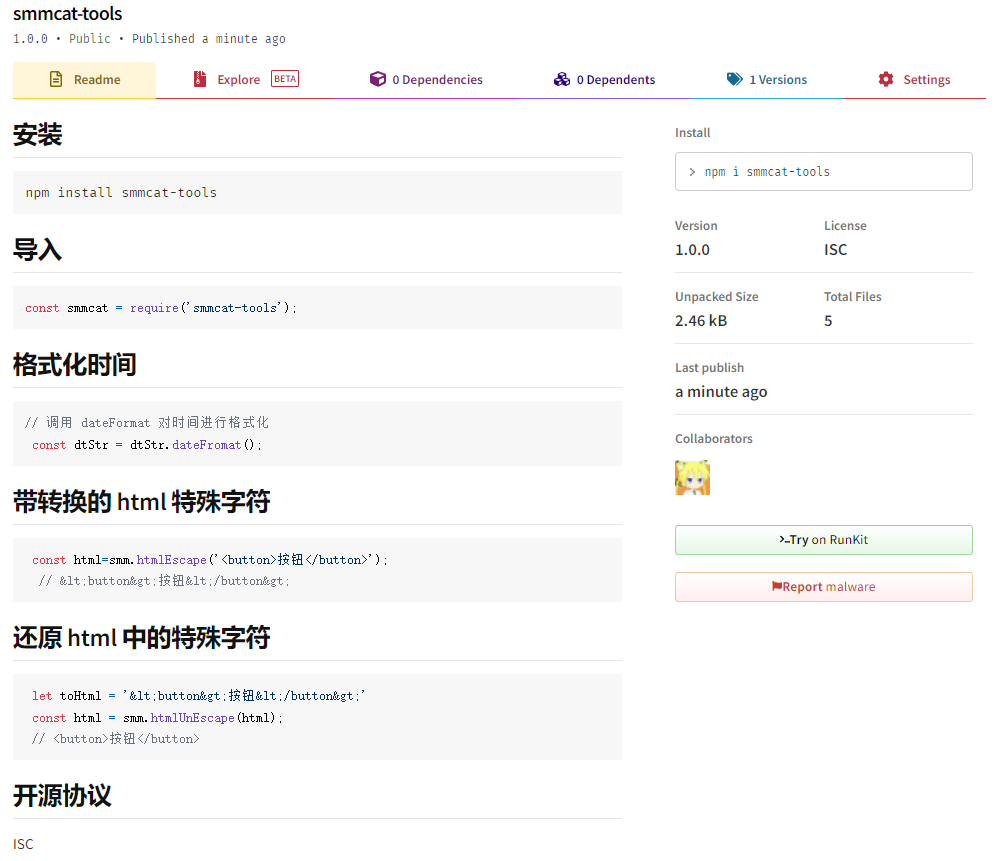Click the version value 1.0.0 in sidebar
This screenshot has width=996, height=861.
click(x=692, y=250)
